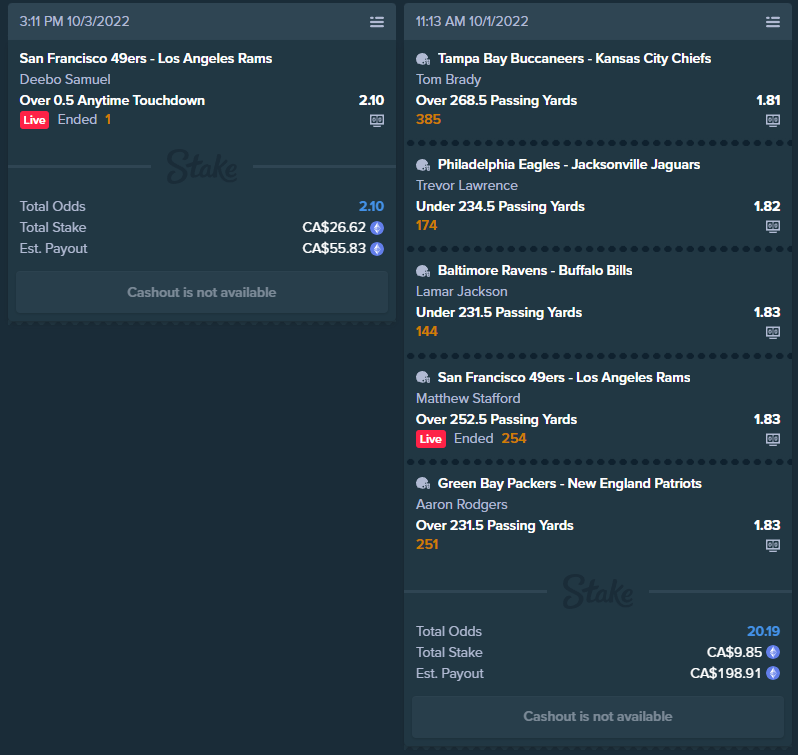Click the 11:13 AM 10/1/2022 timestamp

(472, 21)
